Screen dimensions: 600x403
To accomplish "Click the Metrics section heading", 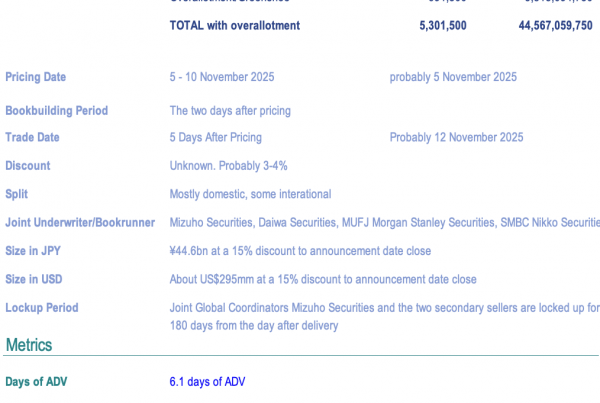I will point(28,345).
